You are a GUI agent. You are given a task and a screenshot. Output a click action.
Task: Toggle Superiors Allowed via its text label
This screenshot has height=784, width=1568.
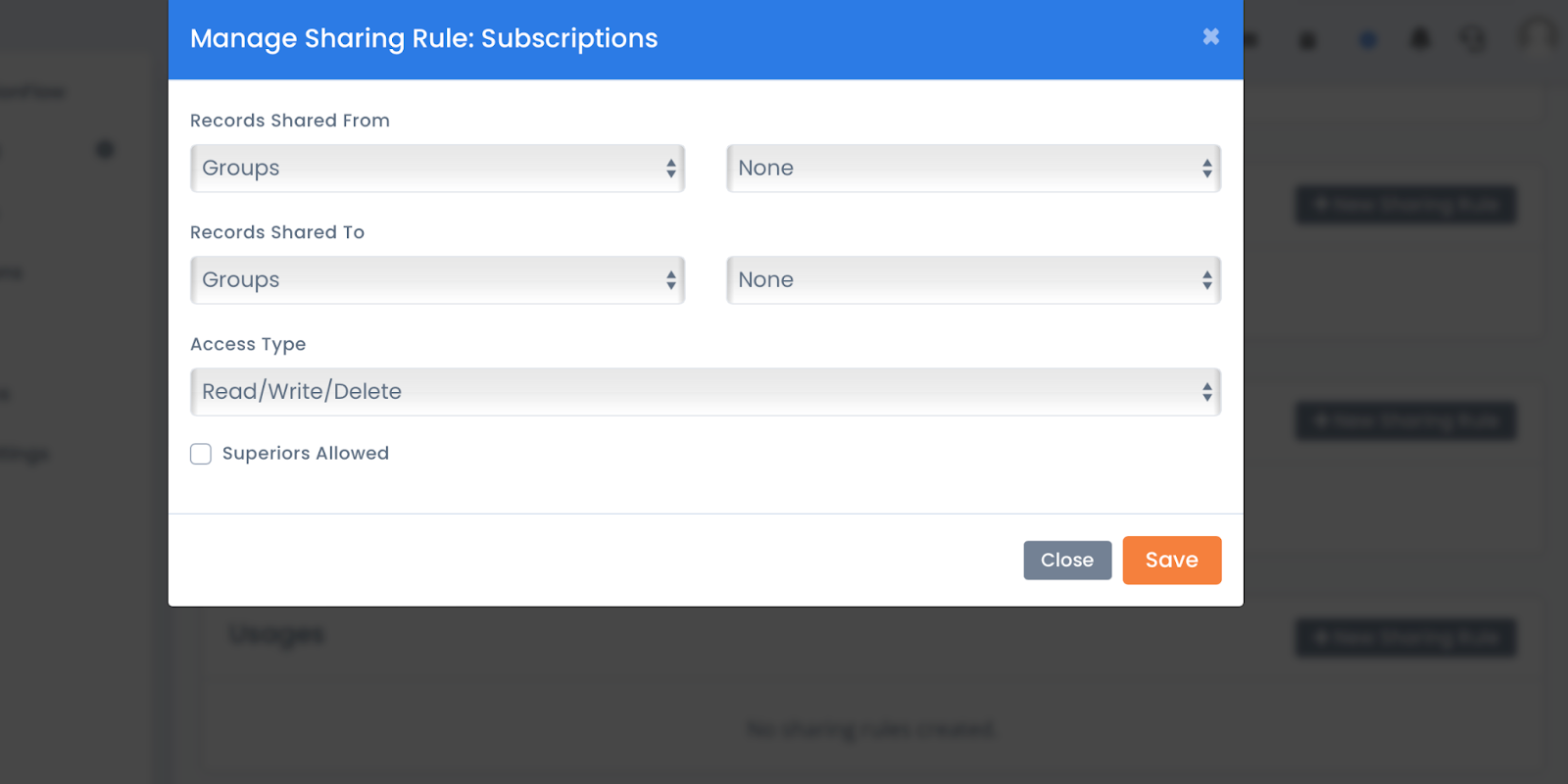[305, 453]
